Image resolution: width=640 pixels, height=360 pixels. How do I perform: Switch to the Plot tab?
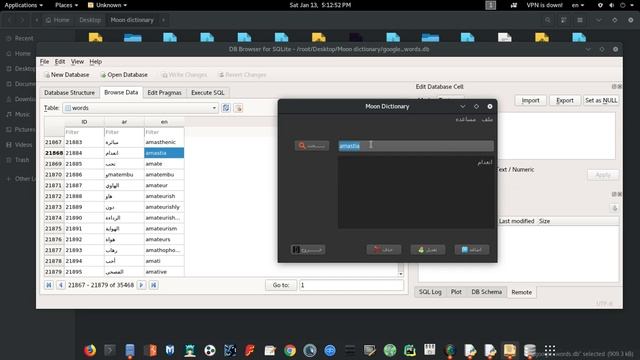[456, 292]
